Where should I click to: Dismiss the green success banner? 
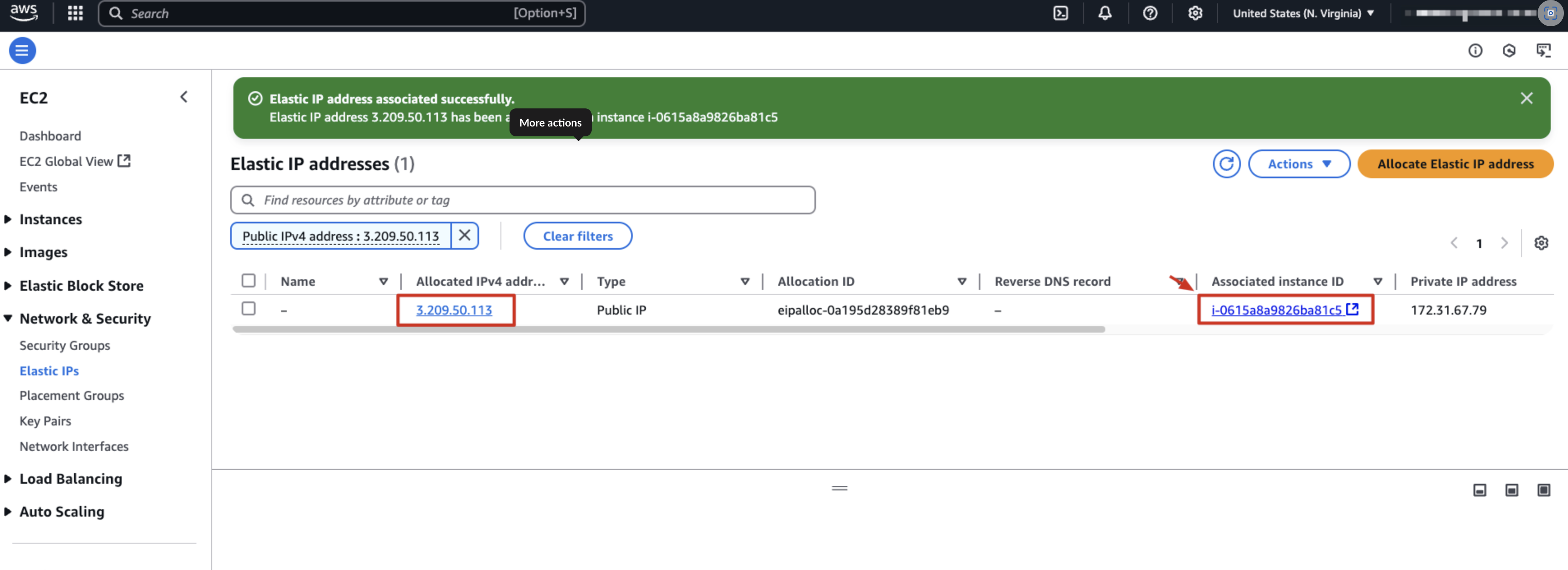(x=1526, y=98)
